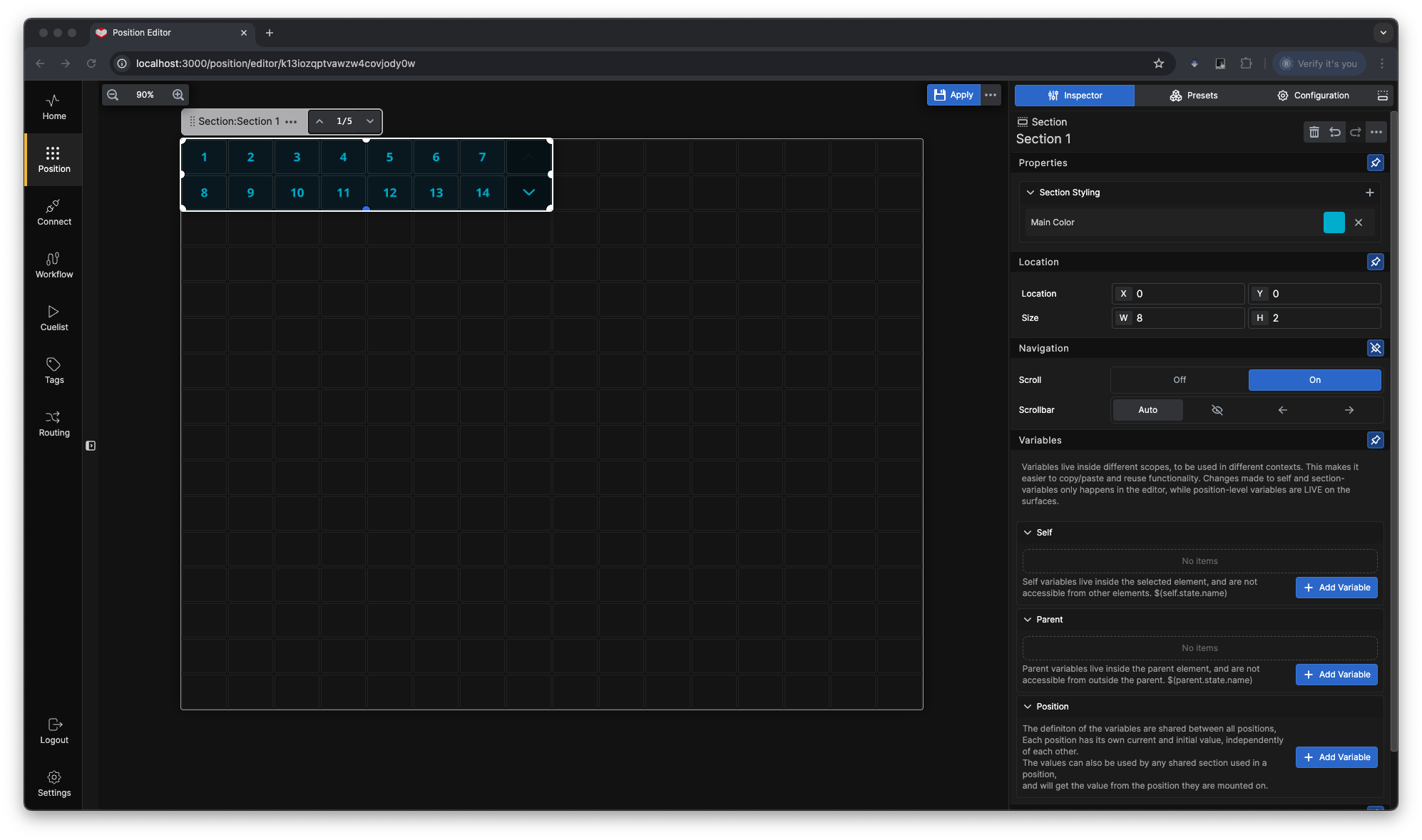Viewport: 1422px width, 840px height.
Task: Open the browser tab list dropdown
Action: pos(1383,33)
